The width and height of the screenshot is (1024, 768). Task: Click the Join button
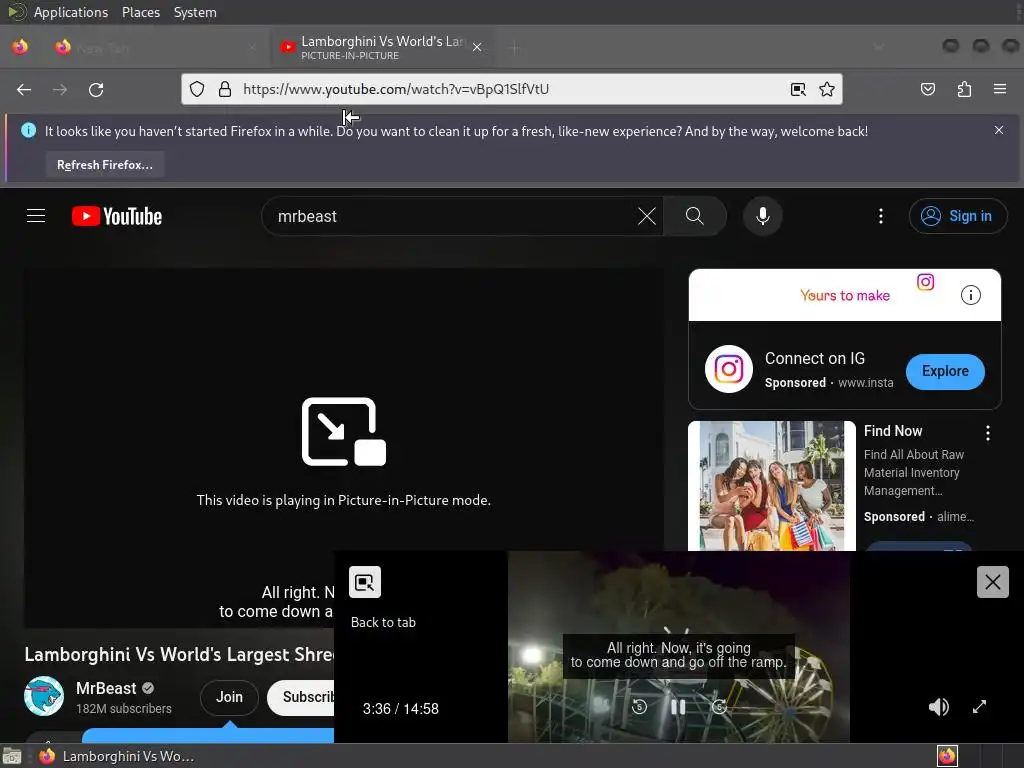click(x=229, y=697)
